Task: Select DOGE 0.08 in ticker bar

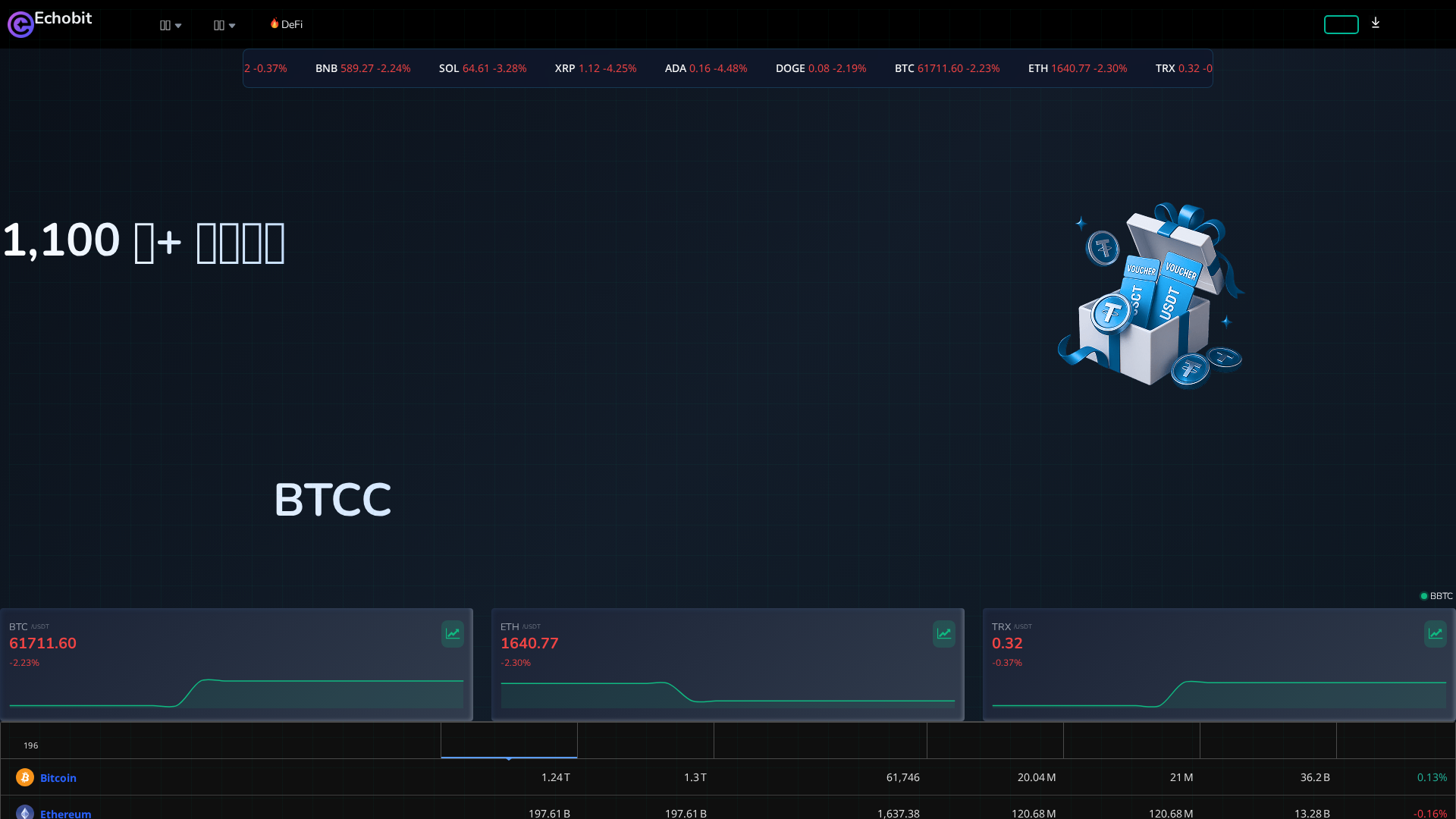Action: tap(821, 68)
